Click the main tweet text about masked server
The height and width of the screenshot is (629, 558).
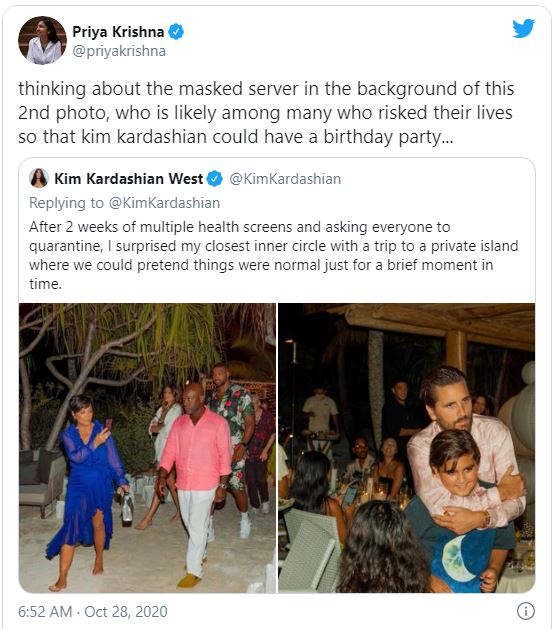pyautogui.click(x=266, y=113)
